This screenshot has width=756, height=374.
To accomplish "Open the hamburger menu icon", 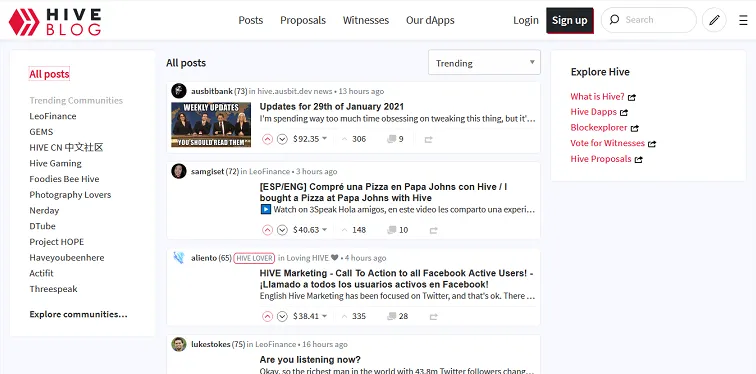I will pyautogui.click(x=743, y=20).
